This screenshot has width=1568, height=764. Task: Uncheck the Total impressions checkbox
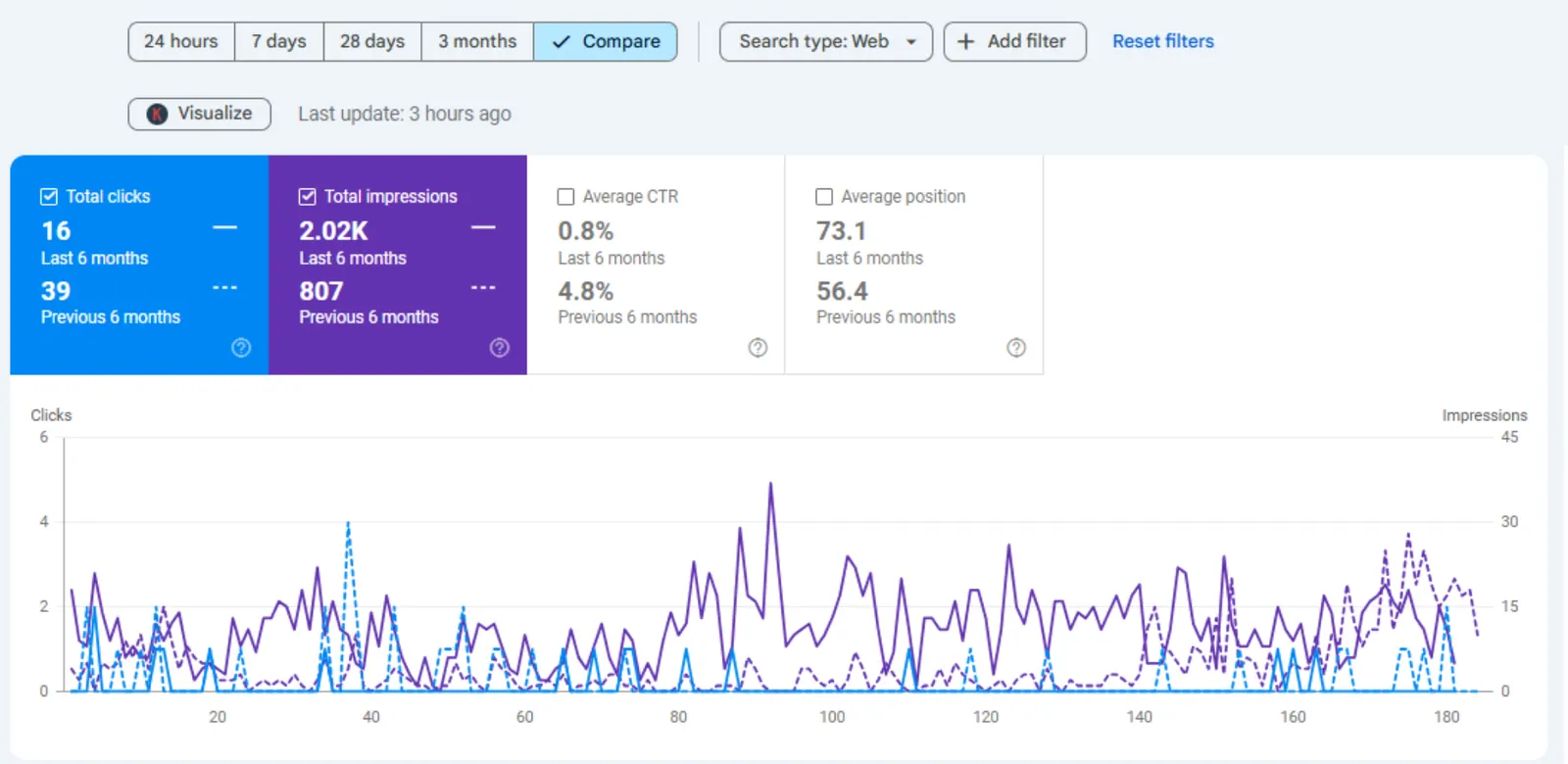pyautogui.click(x=307, y=197)
